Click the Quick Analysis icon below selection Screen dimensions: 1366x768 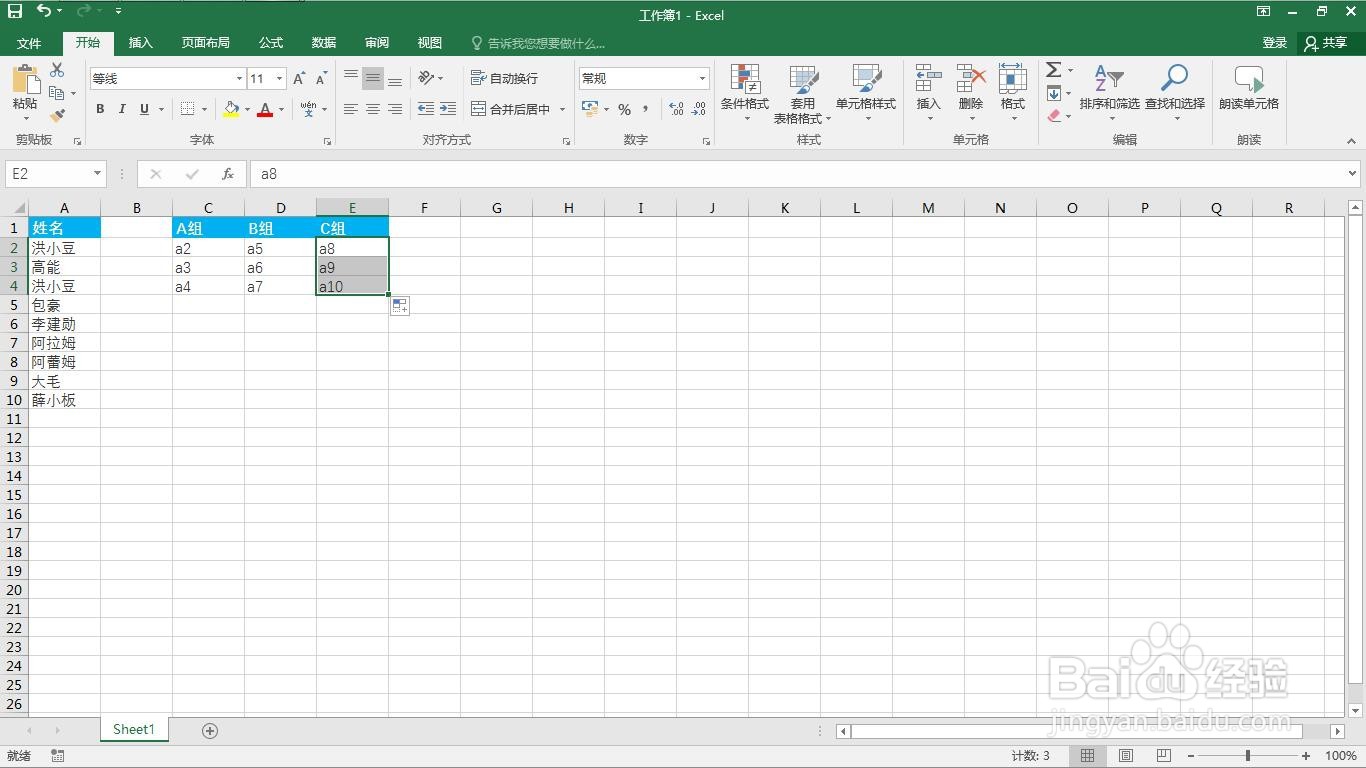tap(400, 306)
